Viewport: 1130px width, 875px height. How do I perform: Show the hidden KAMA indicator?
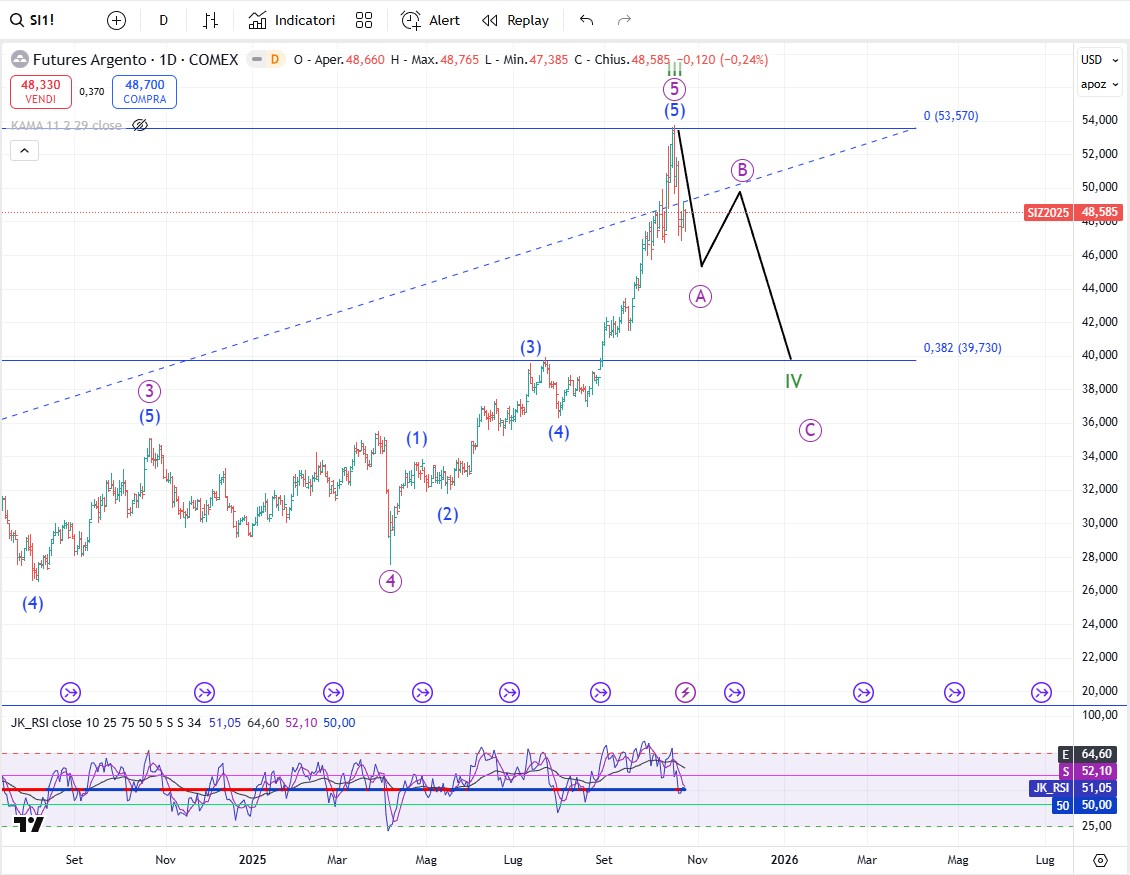pos(140,125)
